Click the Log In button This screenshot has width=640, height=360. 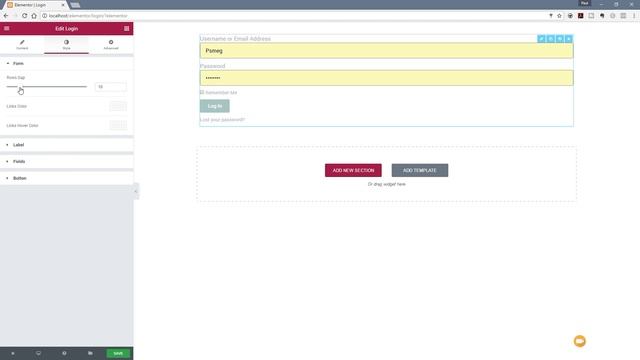tap(215, 106)
